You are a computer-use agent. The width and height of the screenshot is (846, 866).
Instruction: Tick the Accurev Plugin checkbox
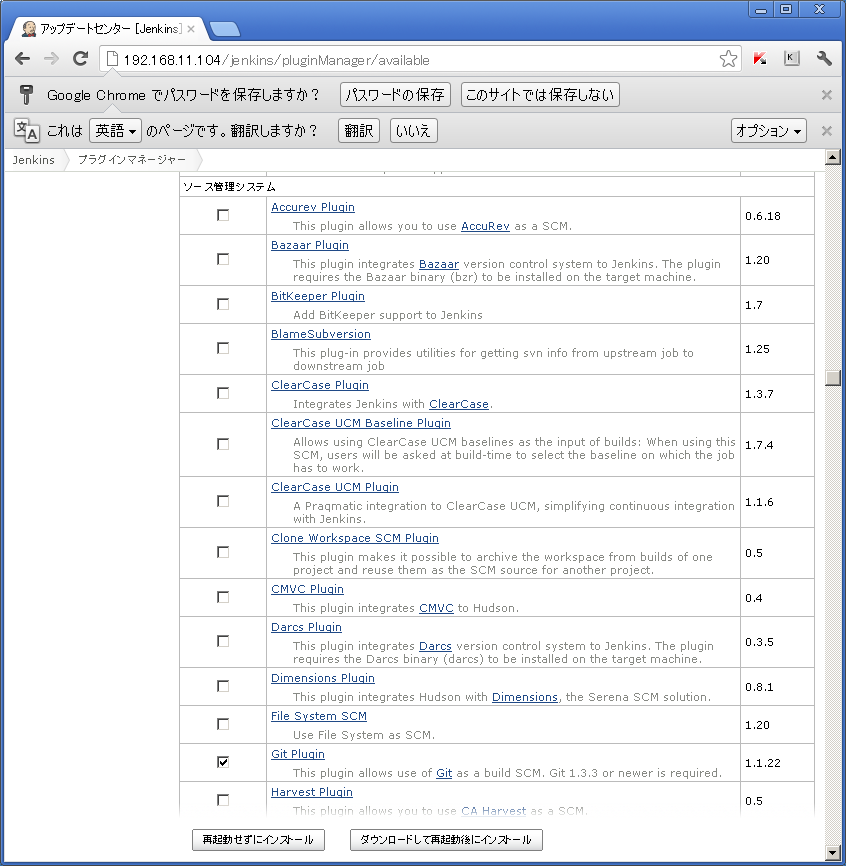coord(223,215)
